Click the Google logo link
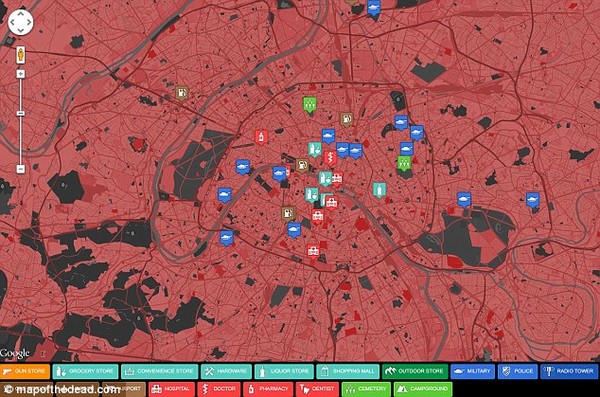Viewport: 600px width, 397px height. click(15, 353)
